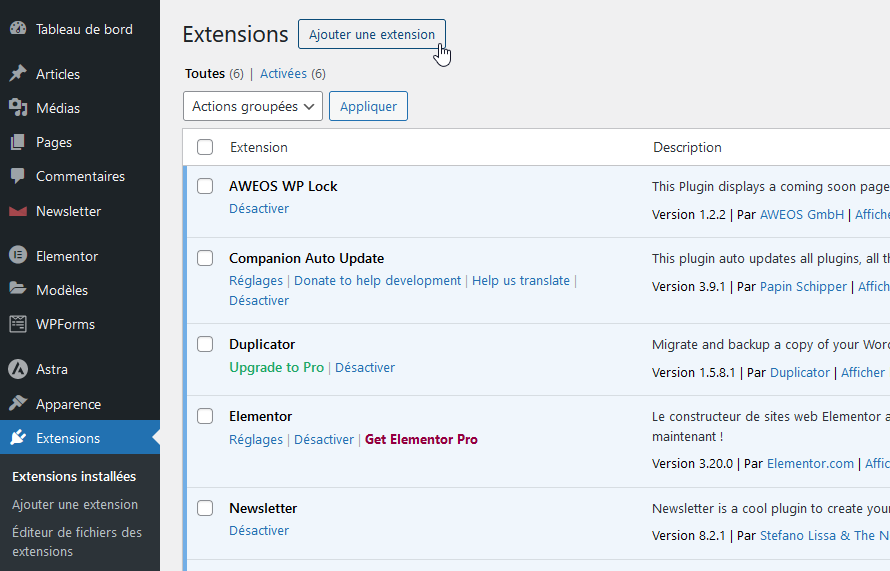Image resolution: width=890 pixels, height=571 pixels.
Task: Open Ajouter une extension submenu item
Action: pyautogui.click(x=75, y=504)
